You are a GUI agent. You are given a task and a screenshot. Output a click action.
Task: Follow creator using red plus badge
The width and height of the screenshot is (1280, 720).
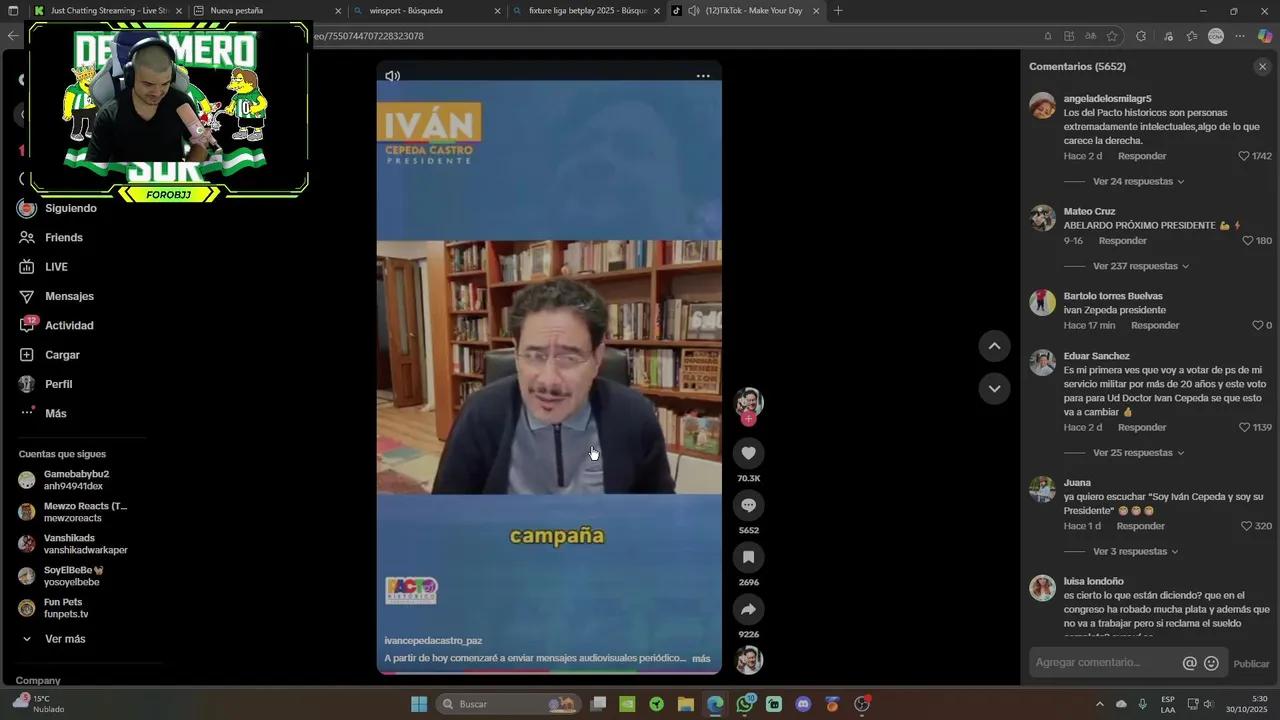tap(748, 419)
